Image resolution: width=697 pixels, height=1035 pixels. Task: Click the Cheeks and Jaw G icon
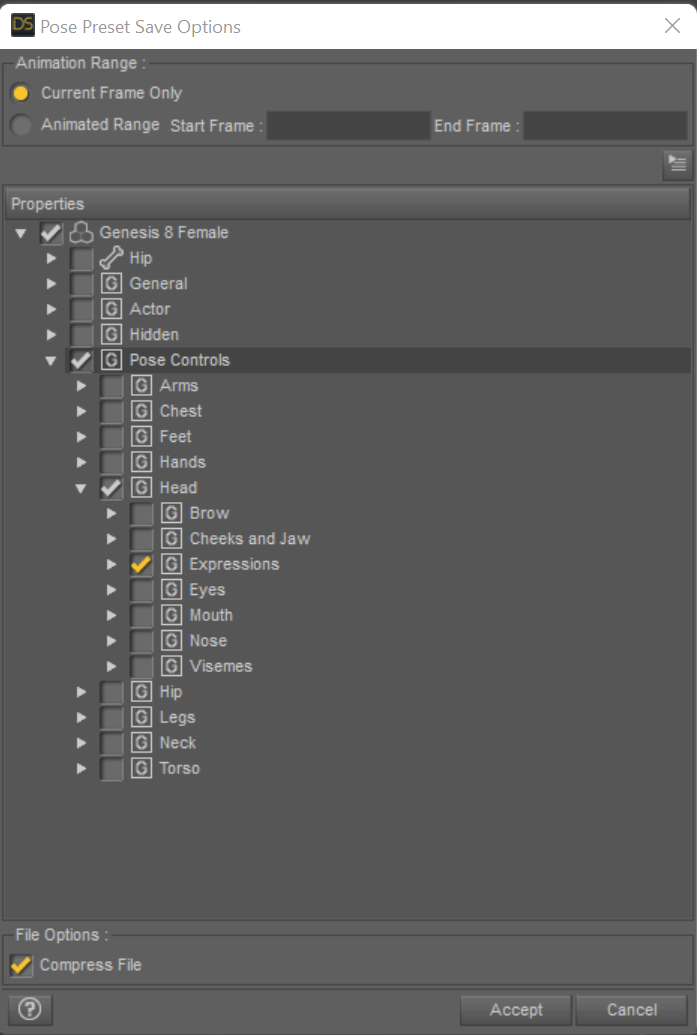point(172,539)
